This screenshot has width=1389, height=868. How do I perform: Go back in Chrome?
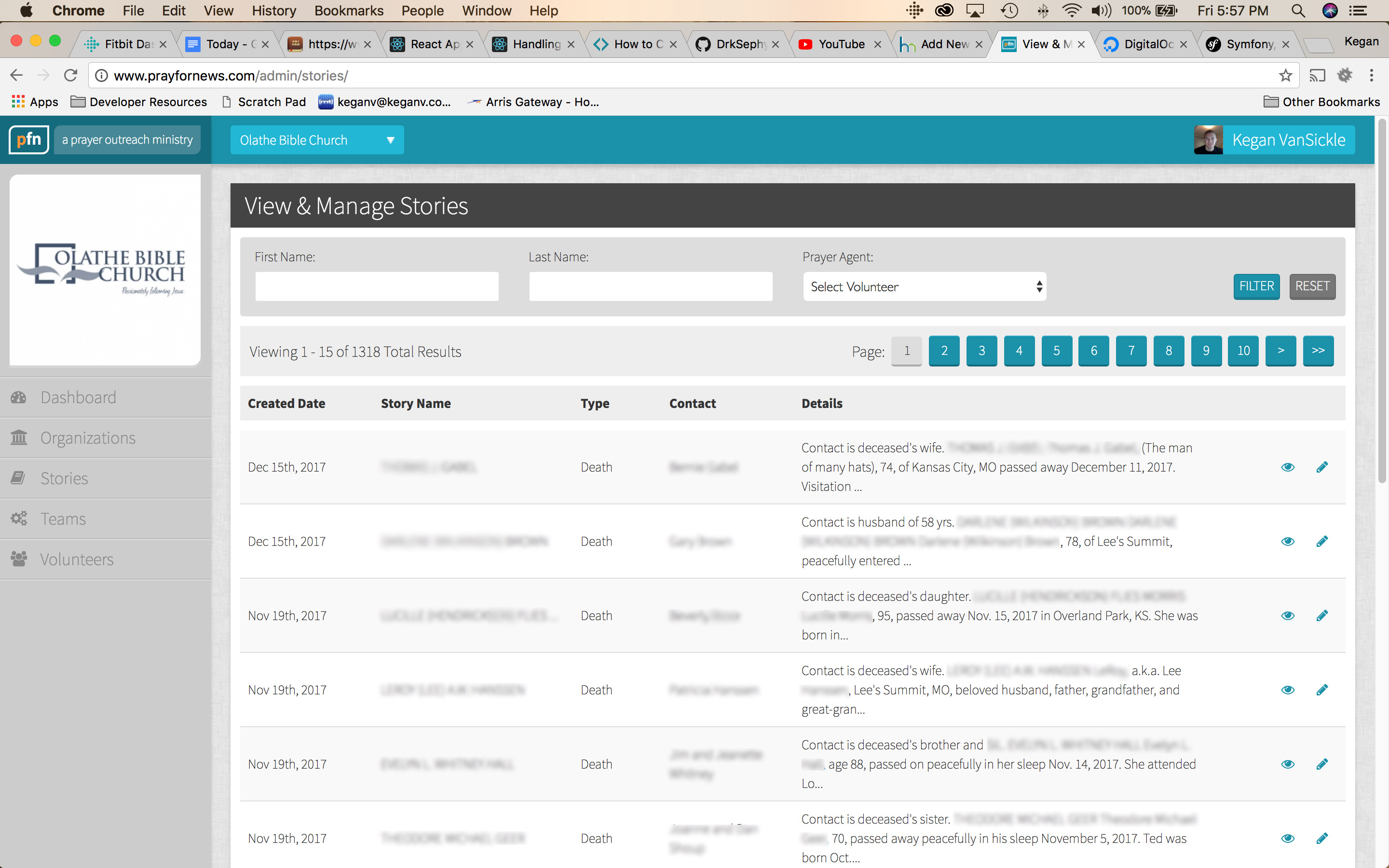(x=17, y=75)
